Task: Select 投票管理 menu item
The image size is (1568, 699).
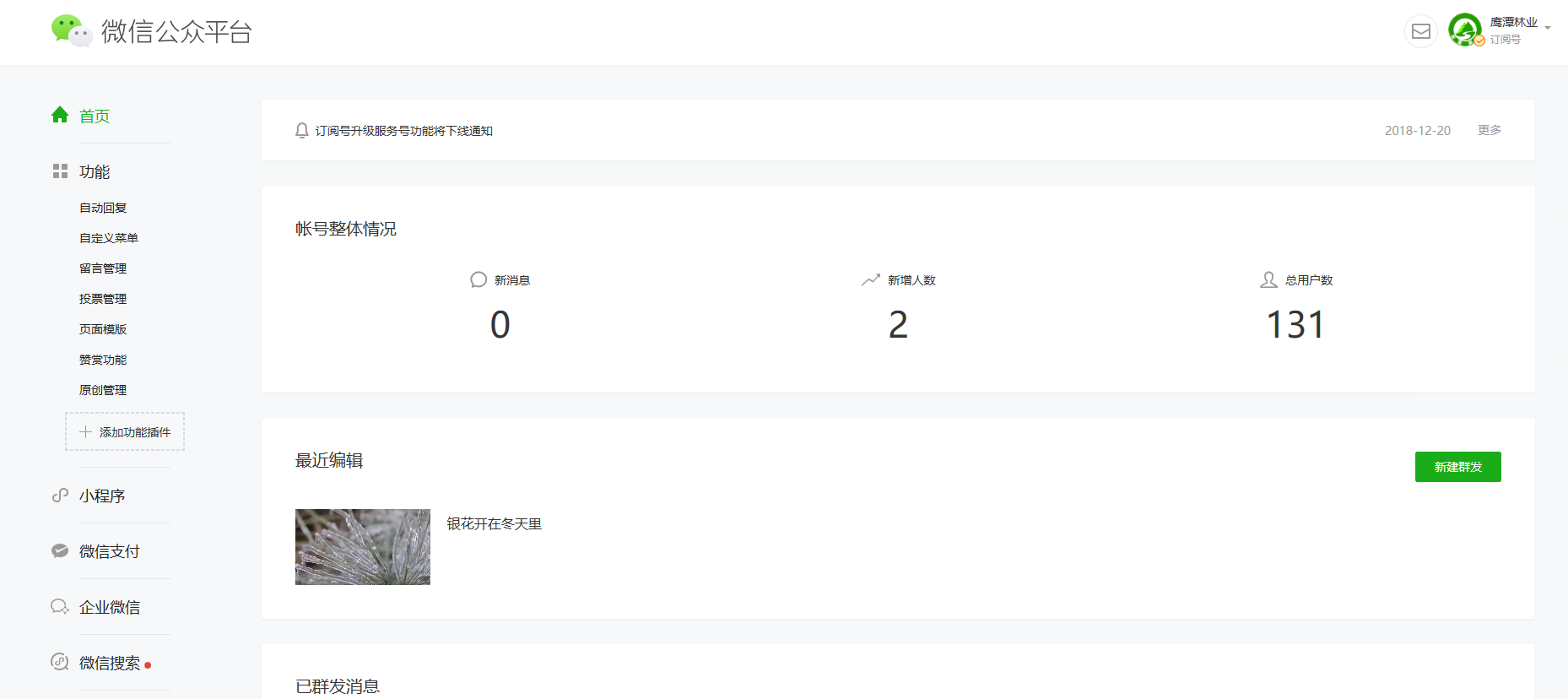Action: click(103, 299)
